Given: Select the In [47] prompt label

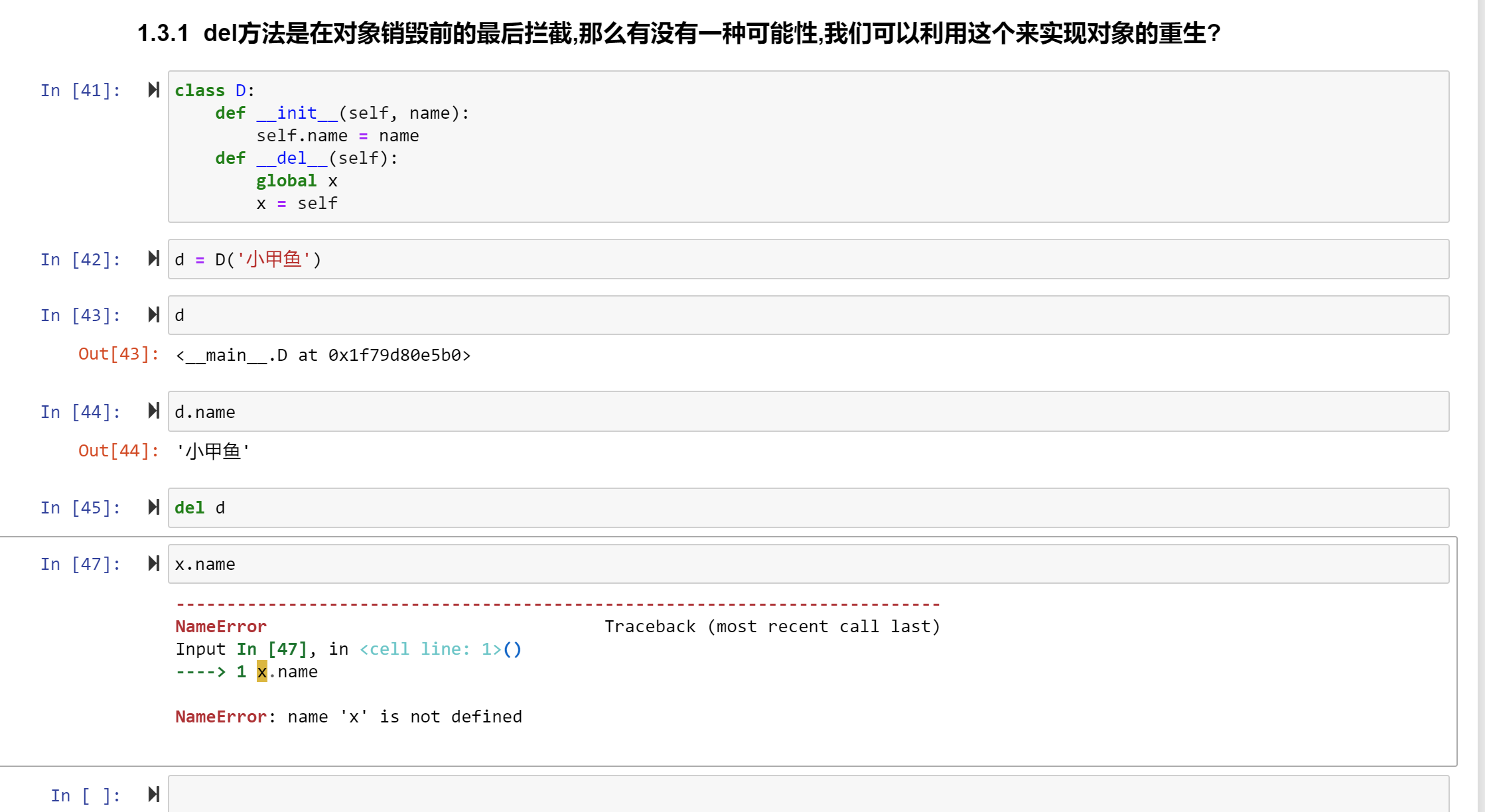Looking at the screenshot, I should coord(80,564).
